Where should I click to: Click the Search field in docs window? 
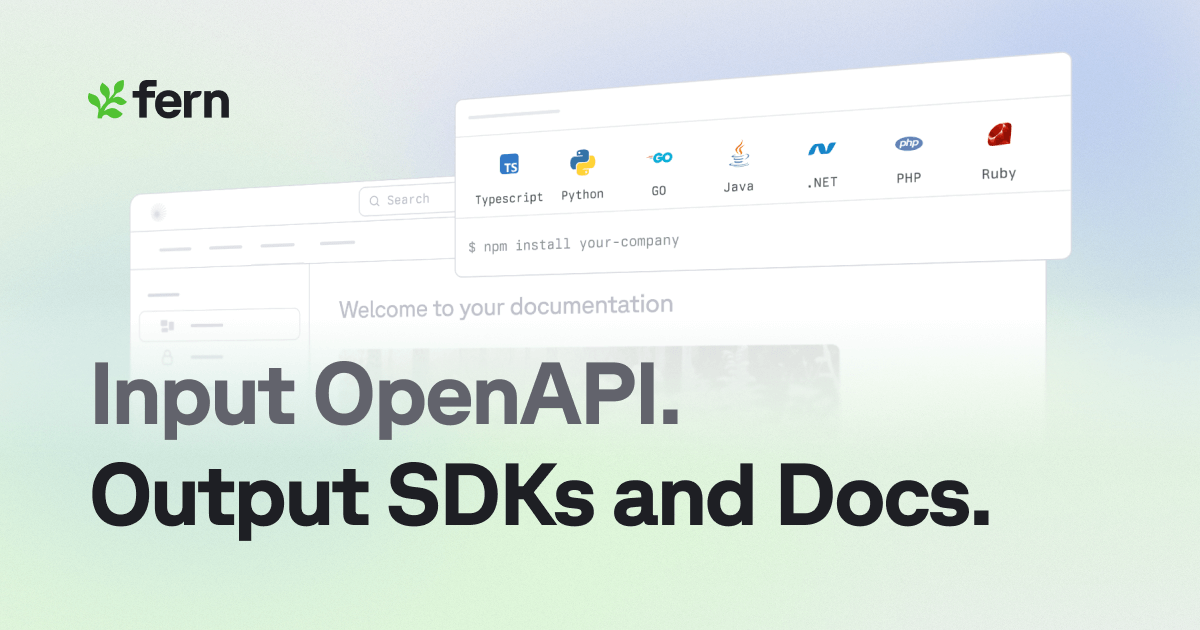coord(407,200)
